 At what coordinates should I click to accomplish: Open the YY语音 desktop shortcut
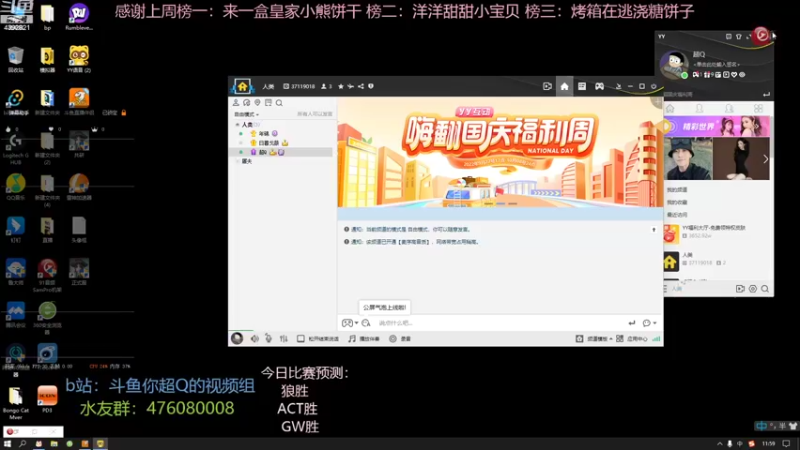pos(79,59)
